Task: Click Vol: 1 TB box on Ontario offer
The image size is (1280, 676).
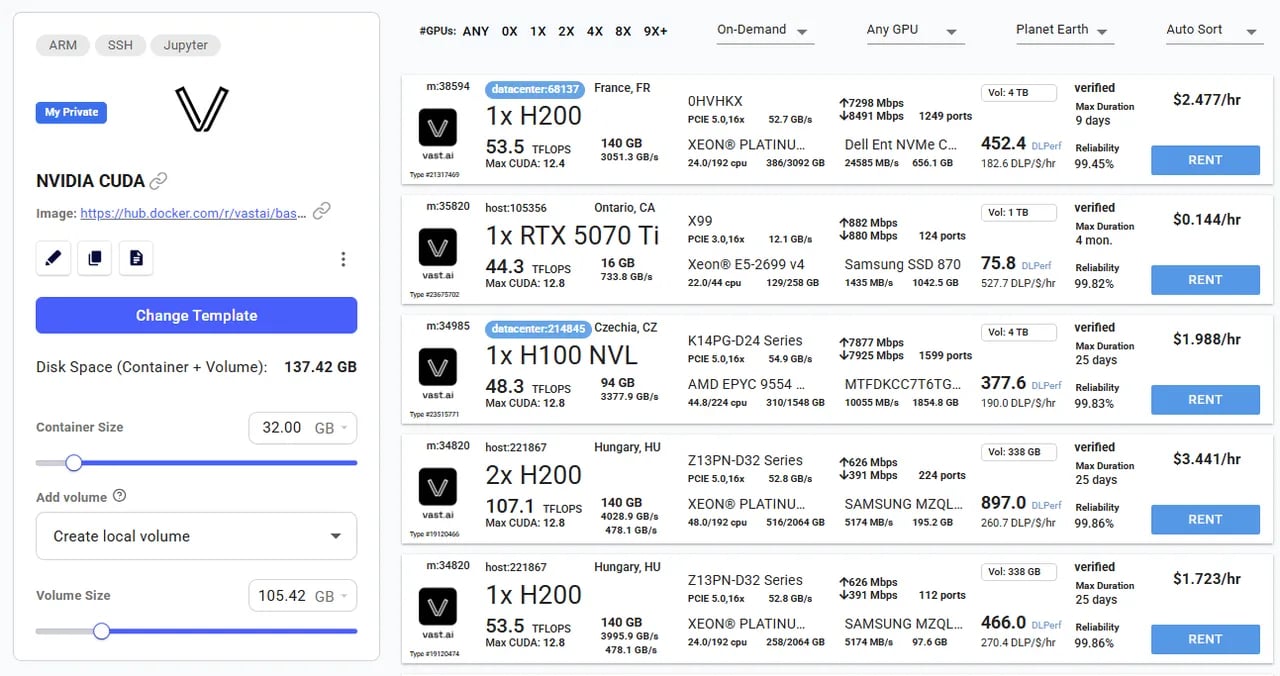Action: point(1019,212)
